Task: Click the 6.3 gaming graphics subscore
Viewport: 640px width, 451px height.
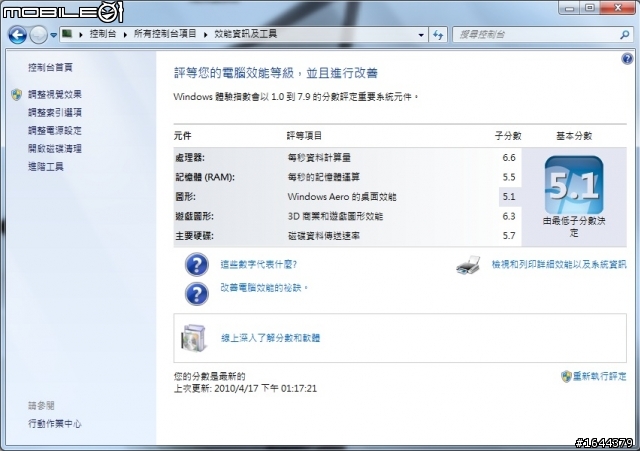Action: point(509,216)
